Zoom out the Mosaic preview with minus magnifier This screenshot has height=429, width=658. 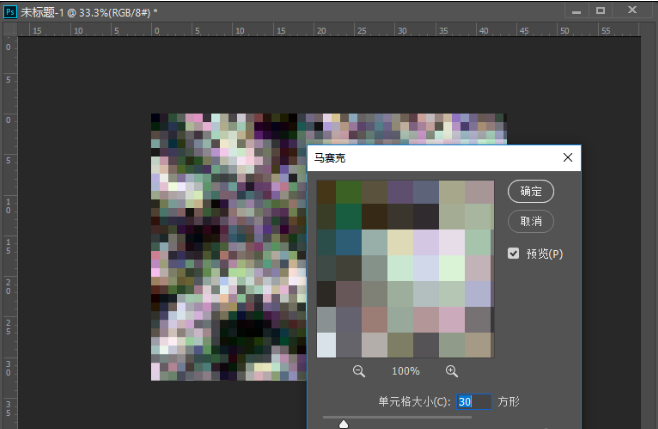point(359,371)
